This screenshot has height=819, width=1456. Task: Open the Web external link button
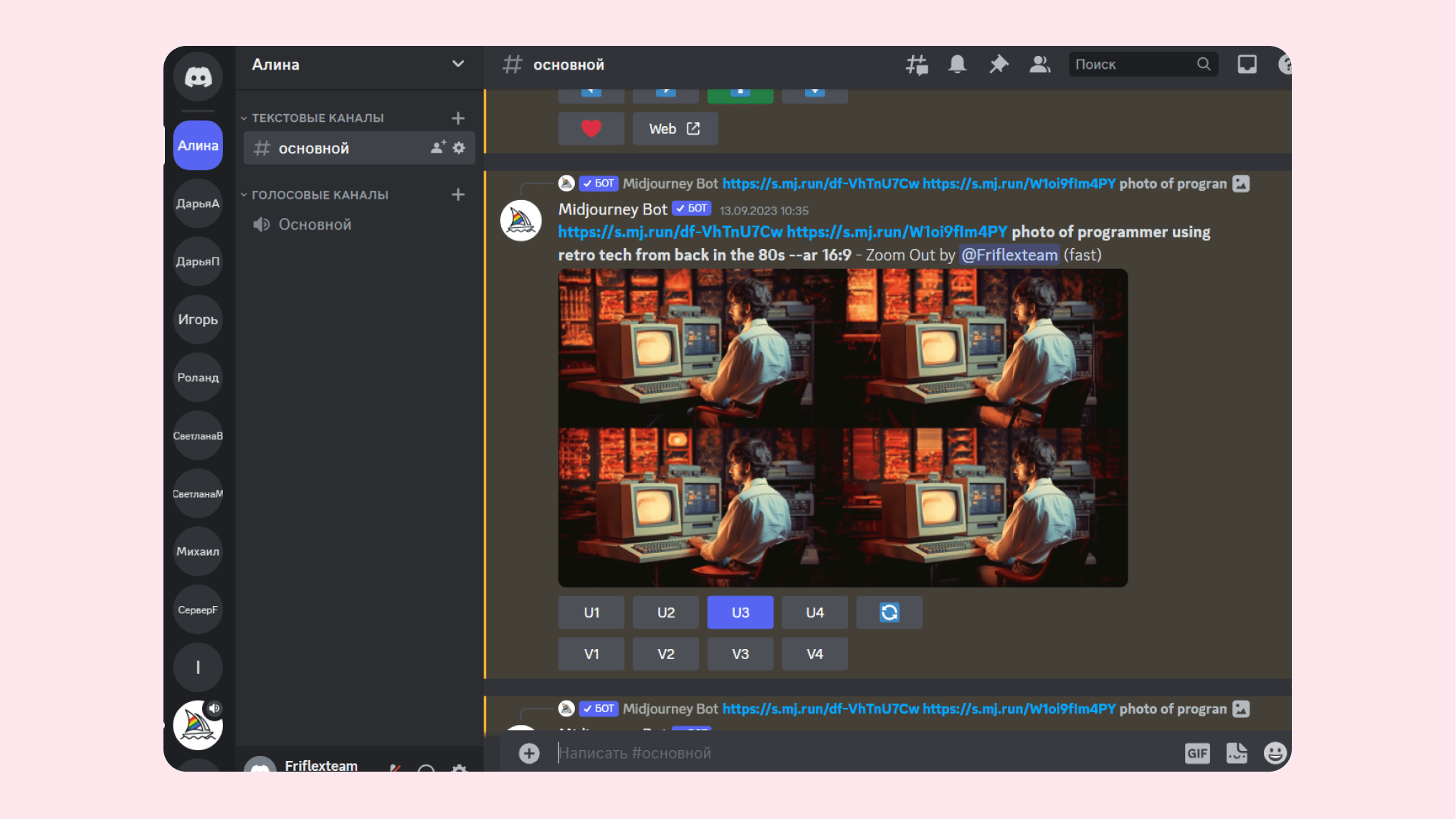coord(675,128)
